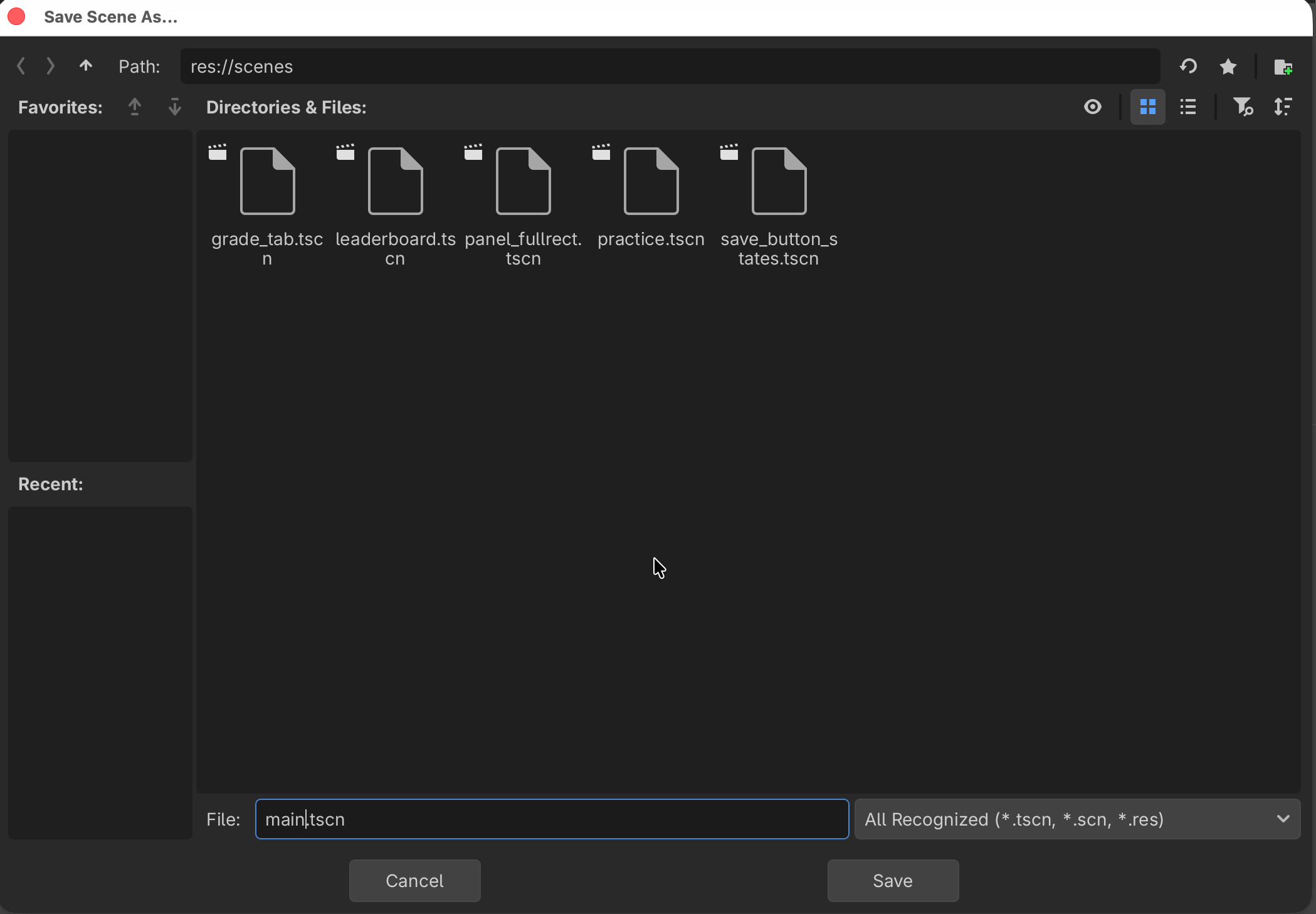
Task: Click the path field showing res://scenes
Action: (670, 66)
